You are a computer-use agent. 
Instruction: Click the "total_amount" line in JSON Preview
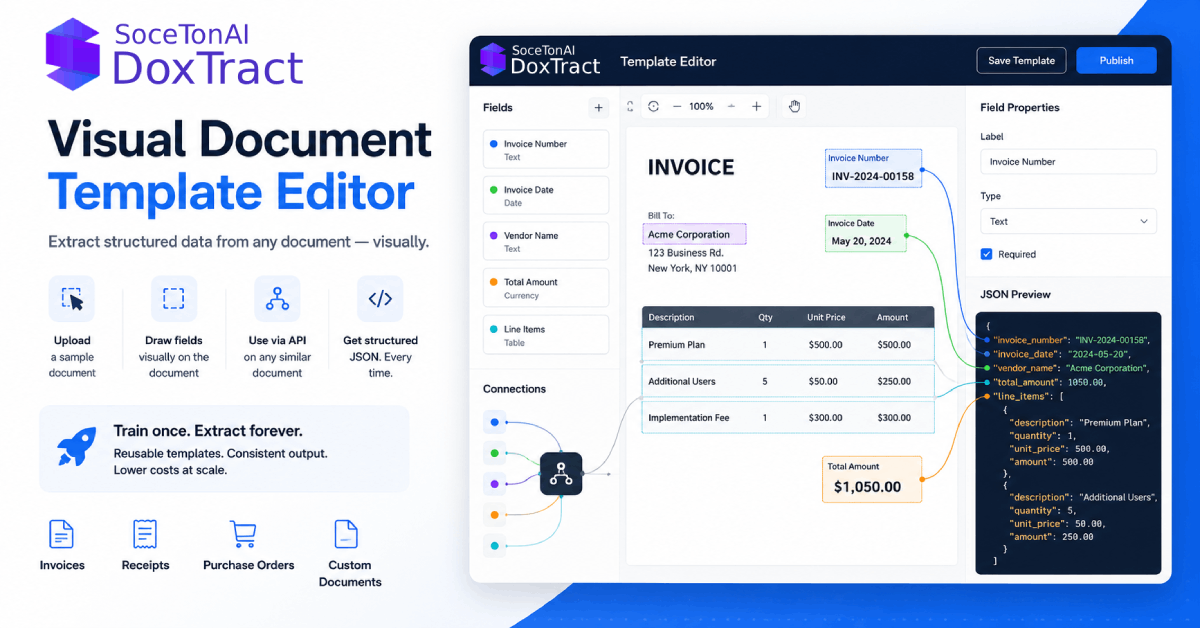pos(1049,382)
